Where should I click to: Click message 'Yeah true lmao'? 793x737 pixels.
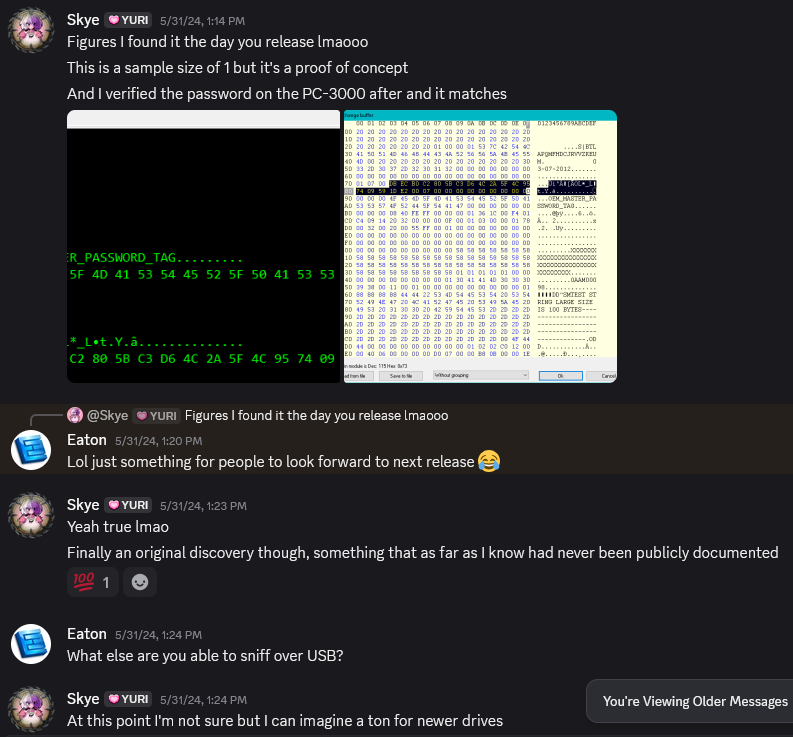click(x=118, y=527)
